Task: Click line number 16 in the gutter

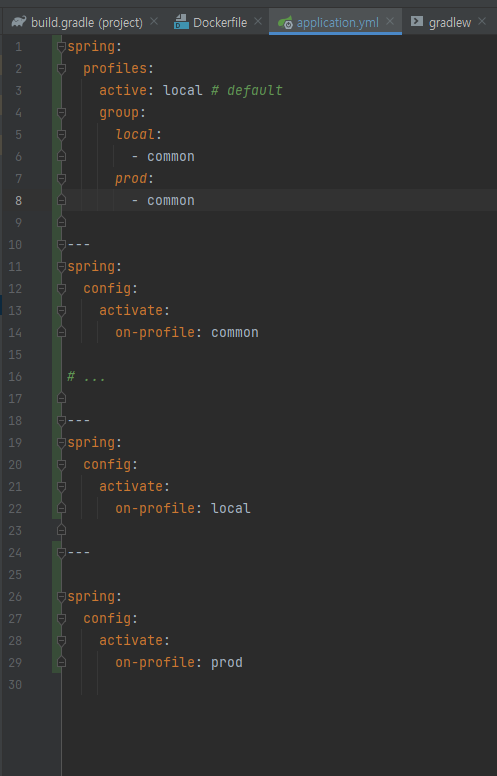Action: 15,377
